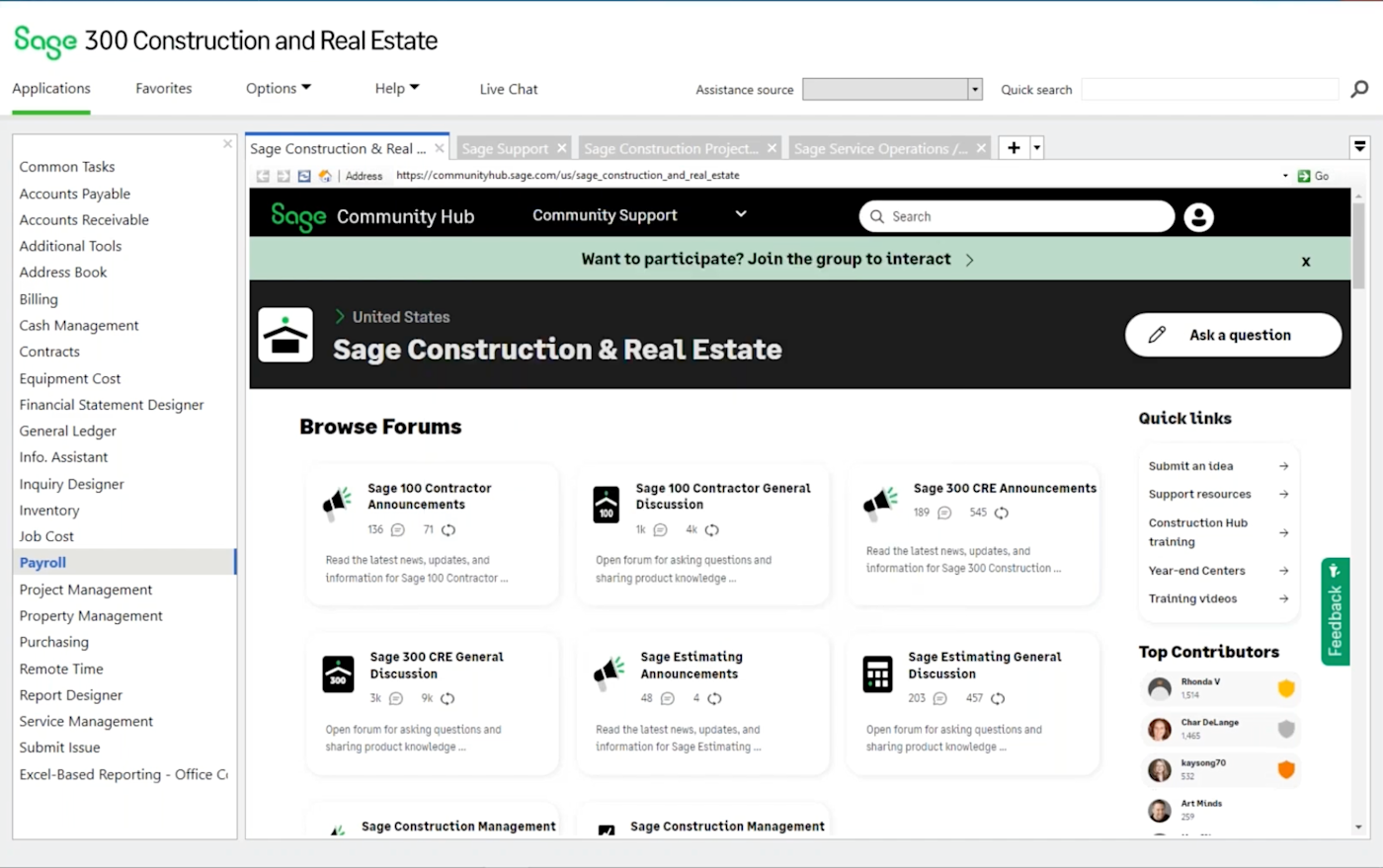
Task: Open the dropdown arrow beside new tab
Action: click(1036, 148)
